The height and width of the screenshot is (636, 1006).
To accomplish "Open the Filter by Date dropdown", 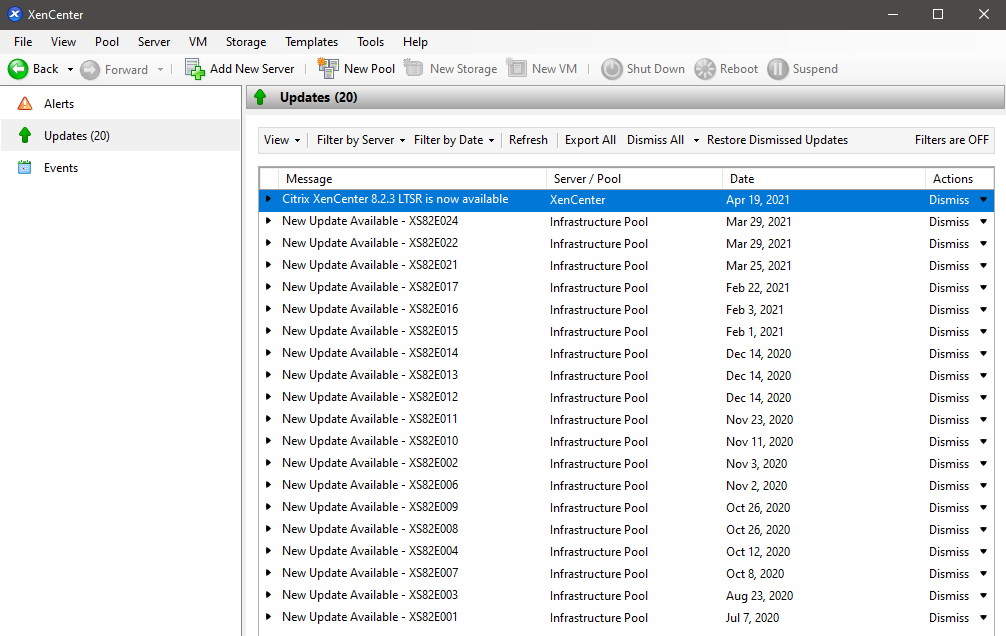I will 454,140.
